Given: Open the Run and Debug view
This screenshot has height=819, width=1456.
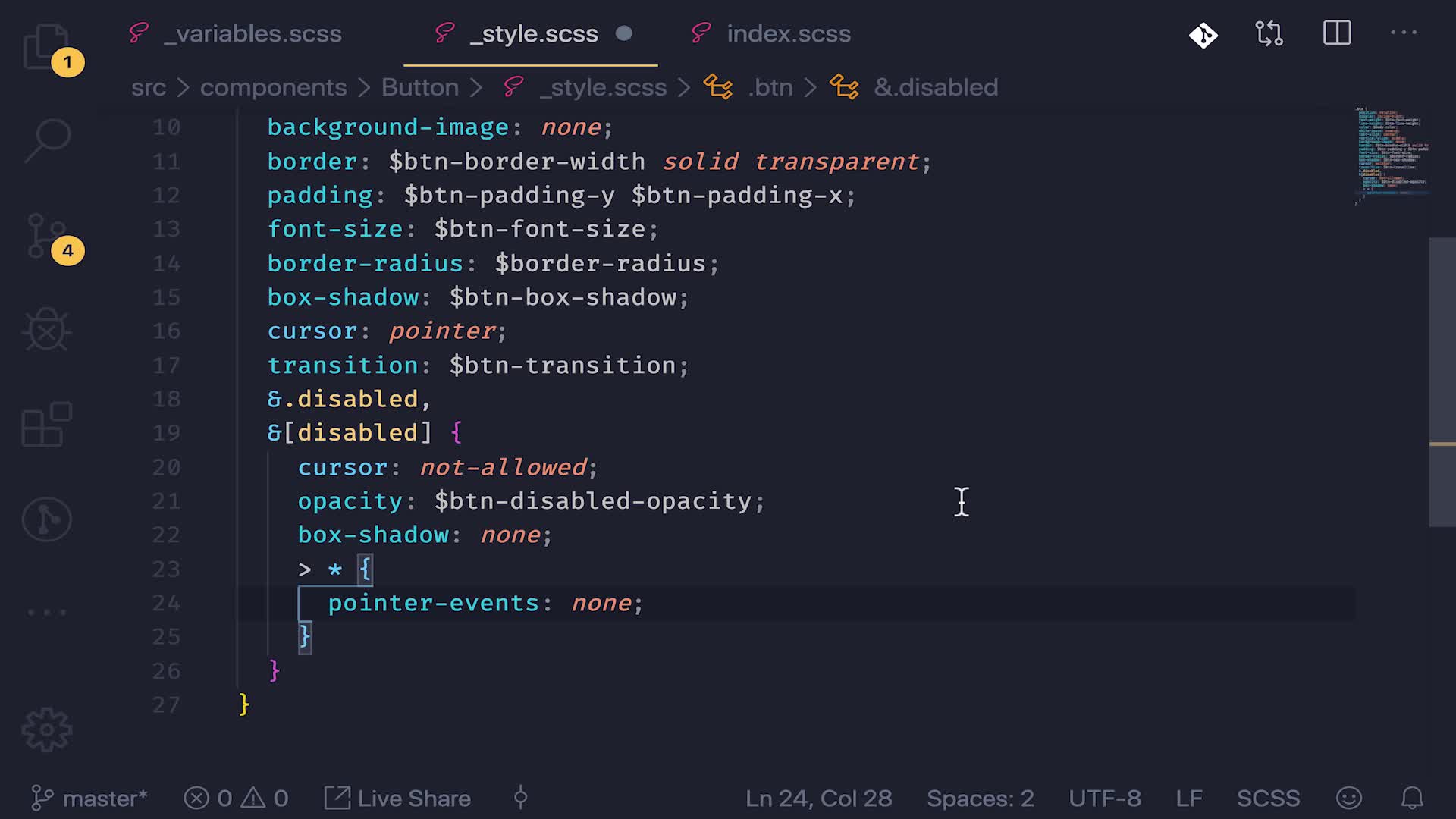Looking at the screenshot, I should tap(47, 331).
